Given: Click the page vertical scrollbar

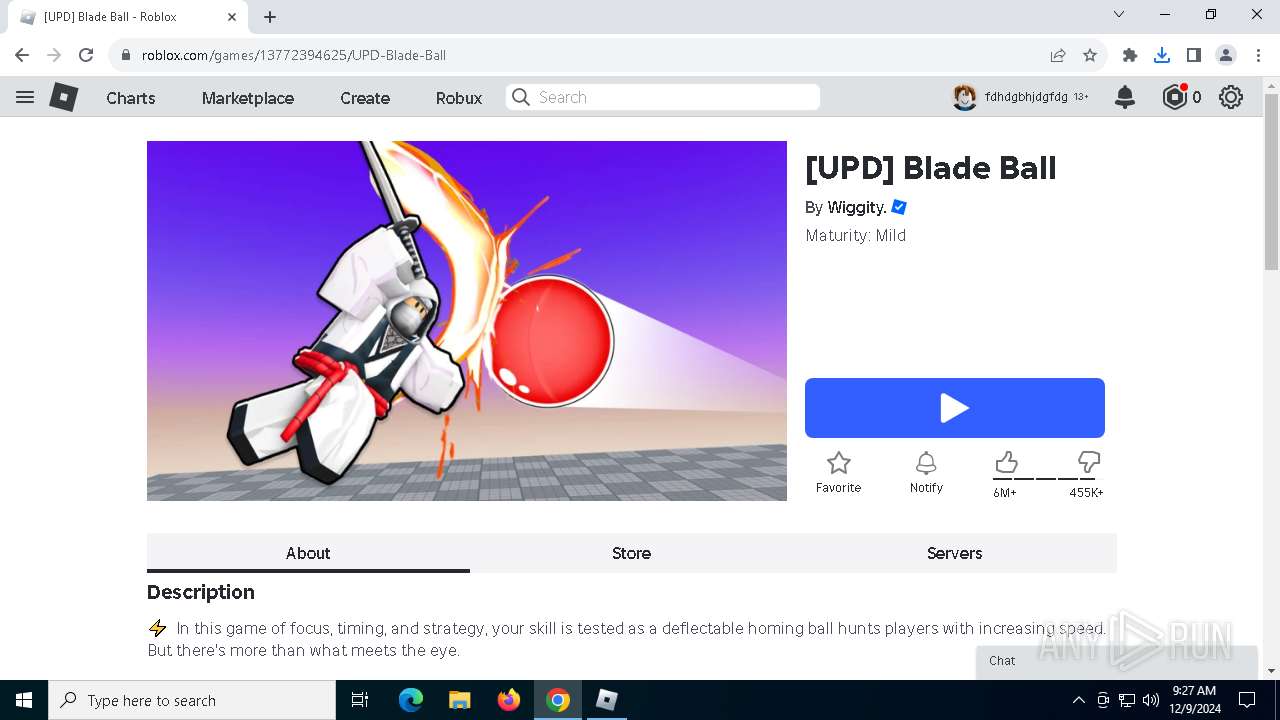Looking at the screenshot, I should [1271, 180].
